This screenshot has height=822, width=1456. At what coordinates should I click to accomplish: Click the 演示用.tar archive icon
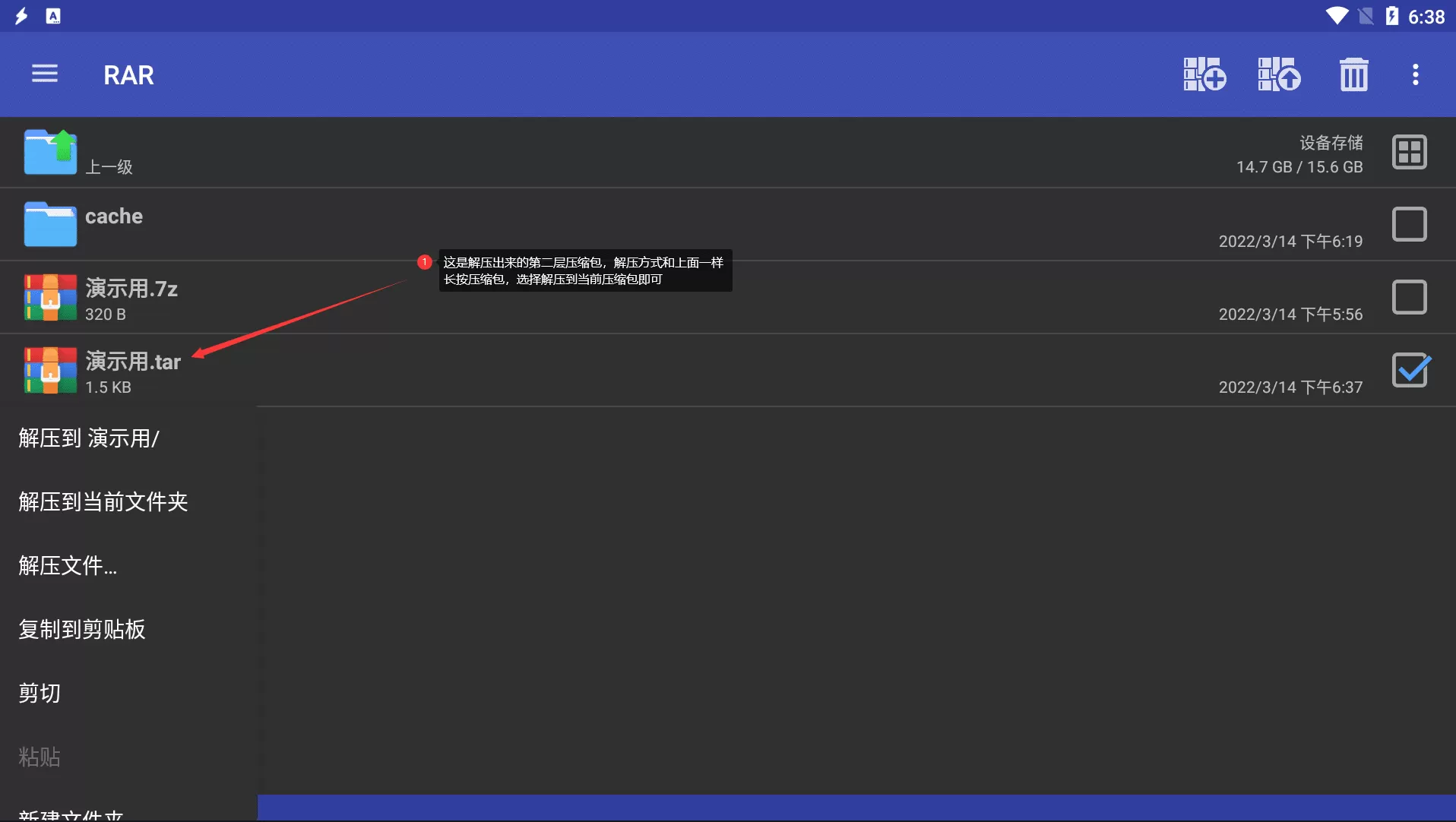(50, 371)
